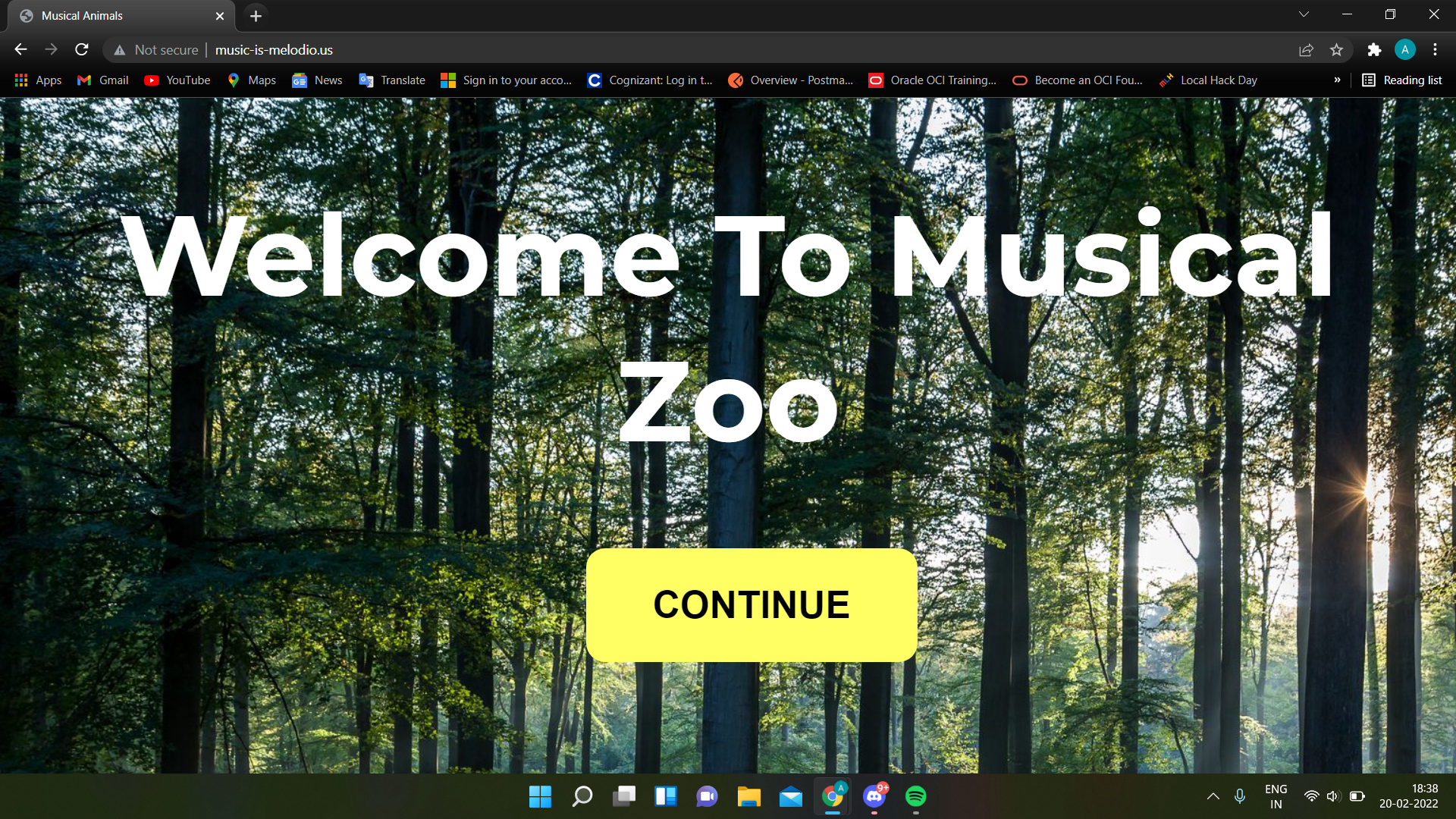Open the Chrome profile avatar
Image resolution: width=1456 pixels, height=819 pixels.
1404,50
